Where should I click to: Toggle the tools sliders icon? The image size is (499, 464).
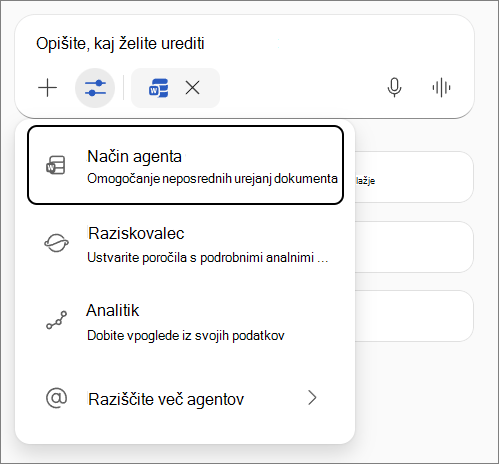point(95,88)
